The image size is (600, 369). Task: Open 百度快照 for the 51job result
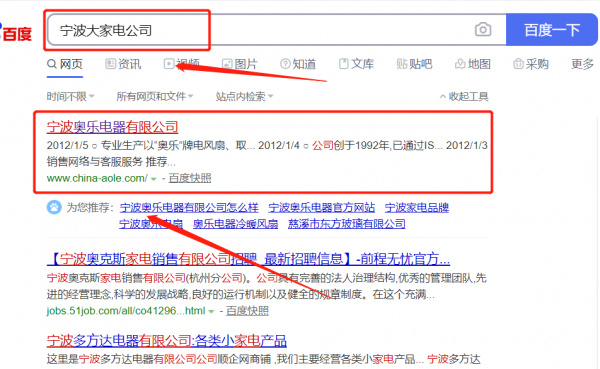click(247, 311)
